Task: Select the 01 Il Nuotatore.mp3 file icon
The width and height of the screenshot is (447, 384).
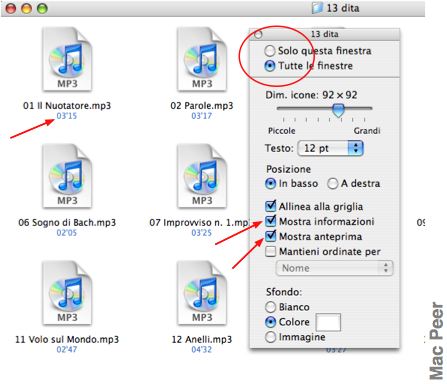Action: pyautogui.click(x=67, y=59)
